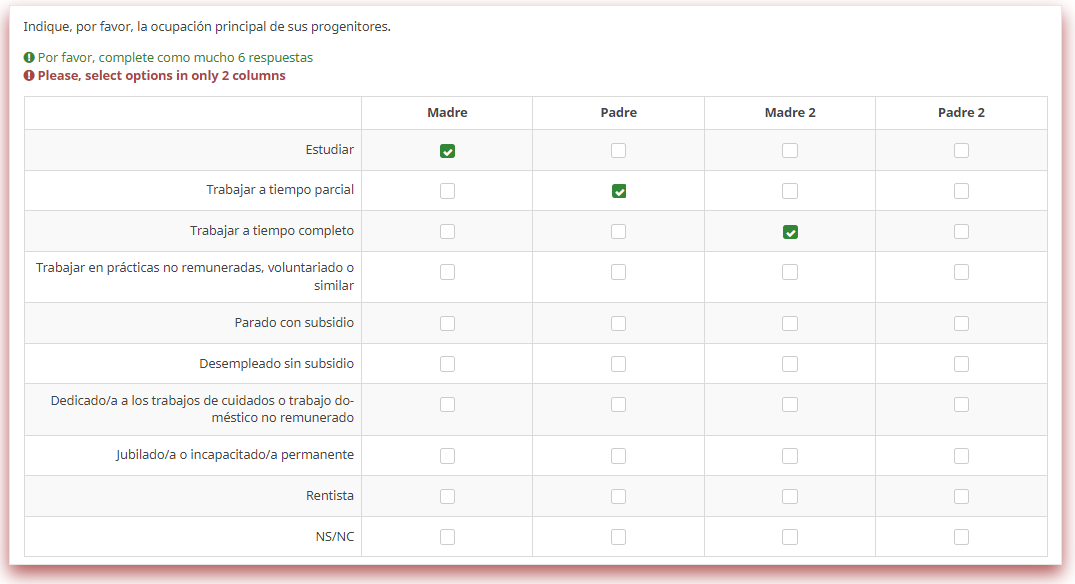Screen dimensions: 1075x584
Task: Click the Padre column header
Action: tap(618, 113)
